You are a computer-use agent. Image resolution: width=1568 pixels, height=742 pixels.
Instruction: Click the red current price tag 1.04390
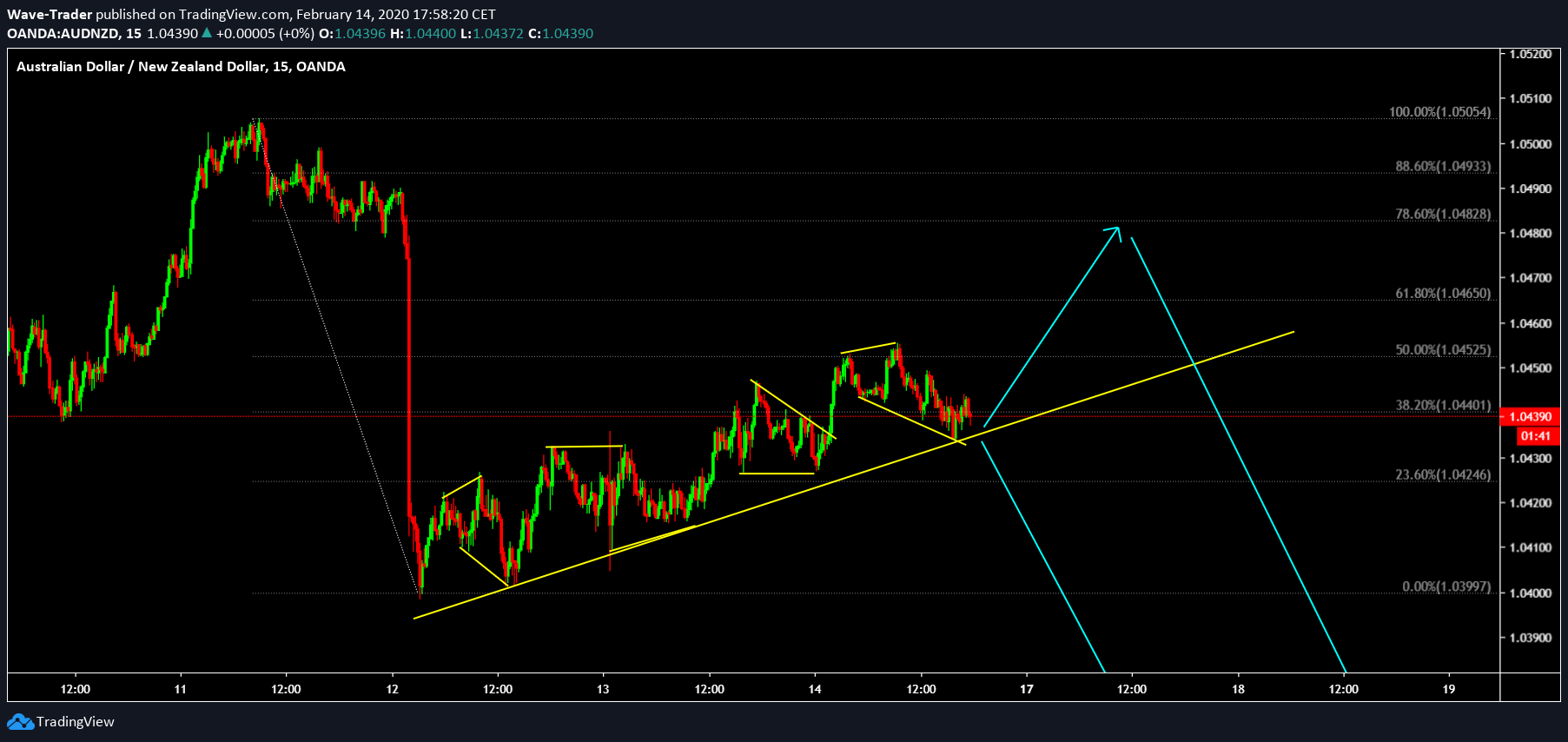click(1530, 417)
